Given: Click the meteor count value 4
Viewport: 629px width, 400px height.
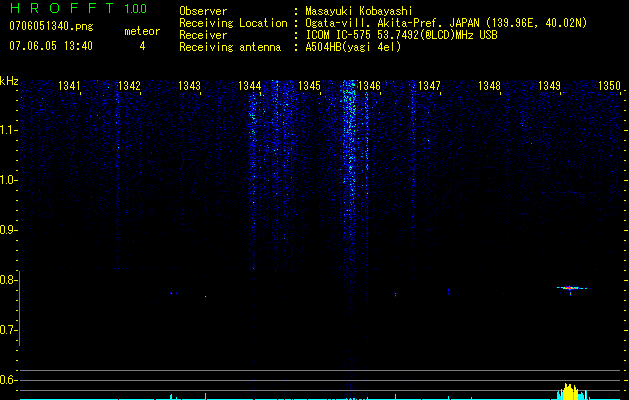Looking at the screenshot, I should [142, 46].
